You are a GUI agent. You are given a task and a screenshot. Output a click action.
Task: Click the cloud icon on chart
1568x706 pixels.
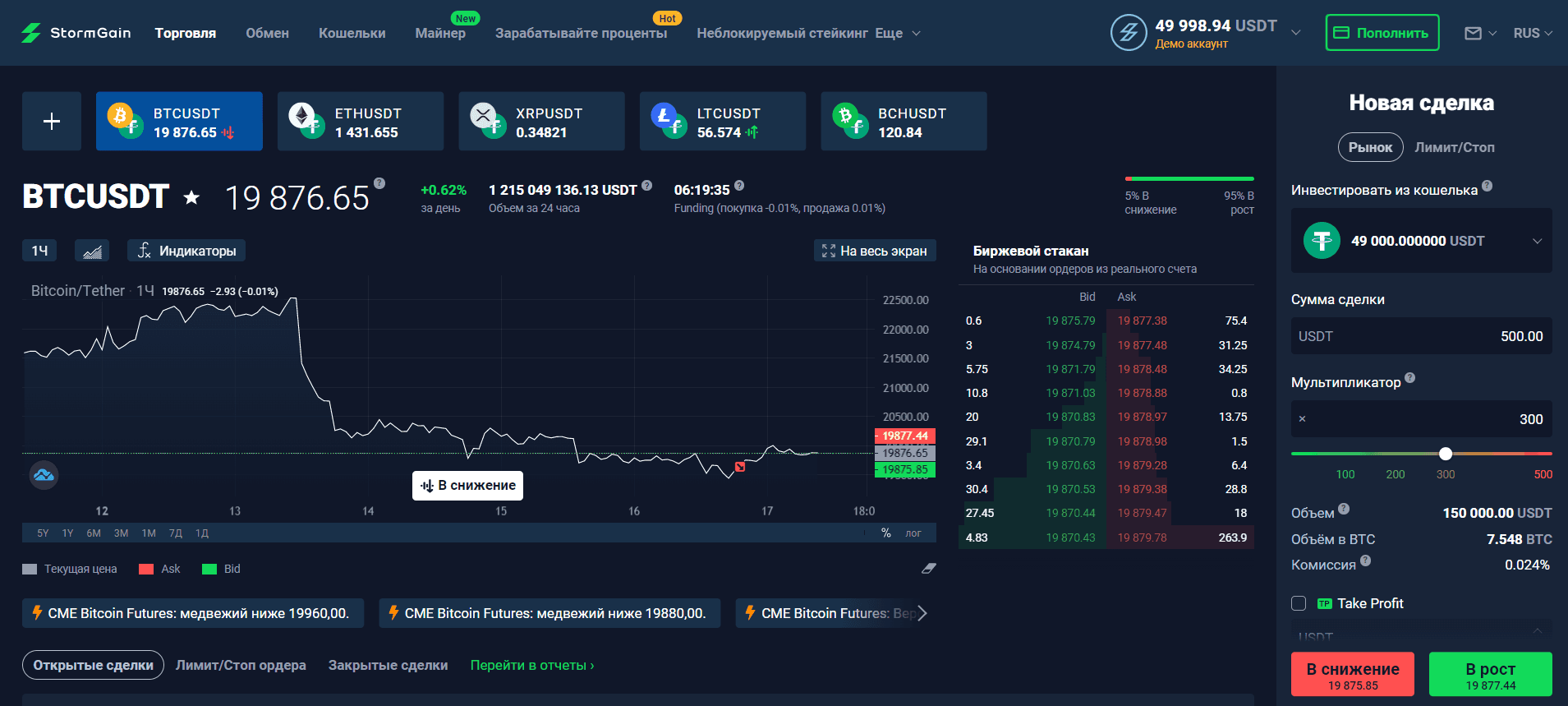pos(44,475)
